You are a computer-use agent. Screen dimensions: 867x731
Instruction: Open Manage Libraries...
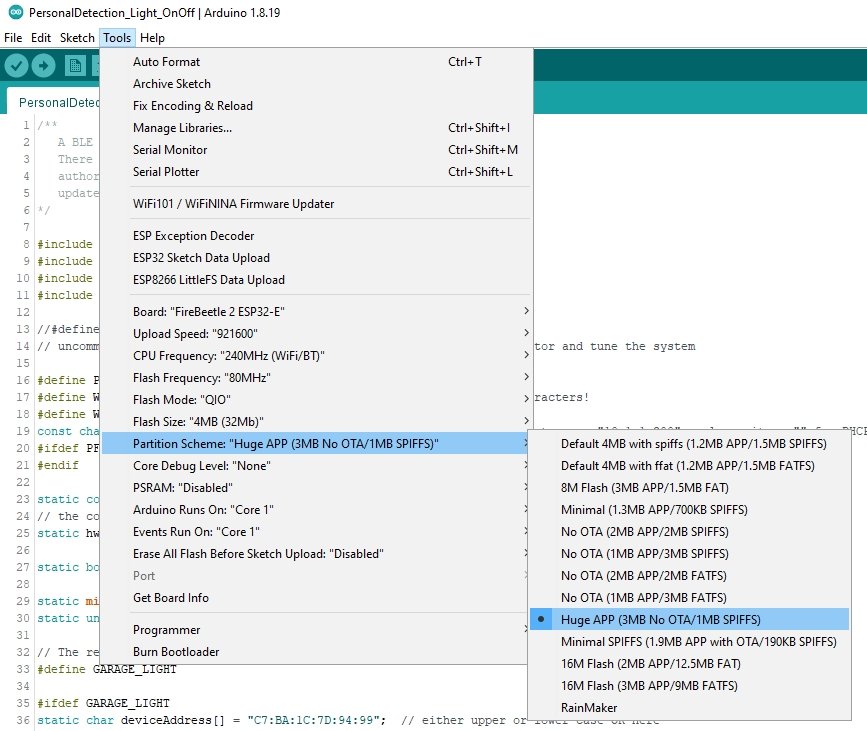tap(316, 128)
